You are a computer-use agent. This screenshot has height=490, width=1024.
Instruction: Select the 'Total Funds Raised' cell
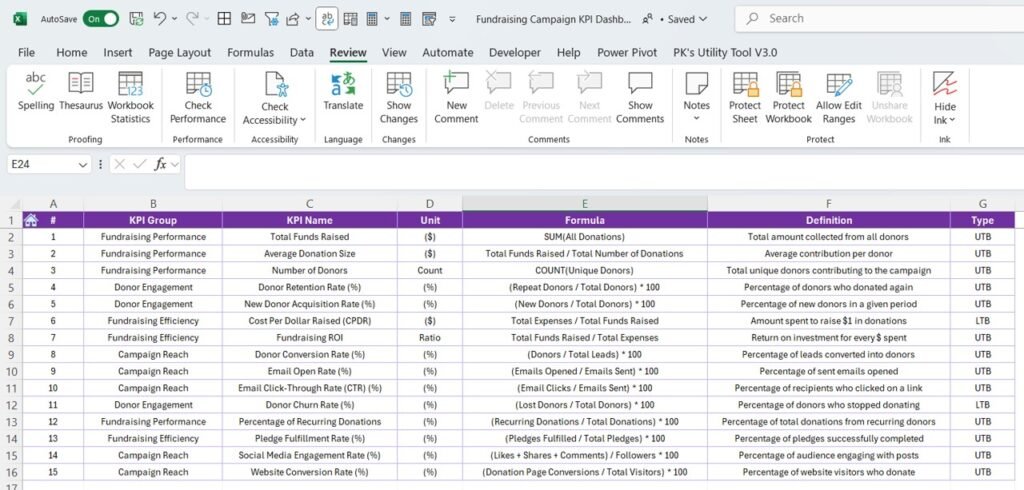310,237
